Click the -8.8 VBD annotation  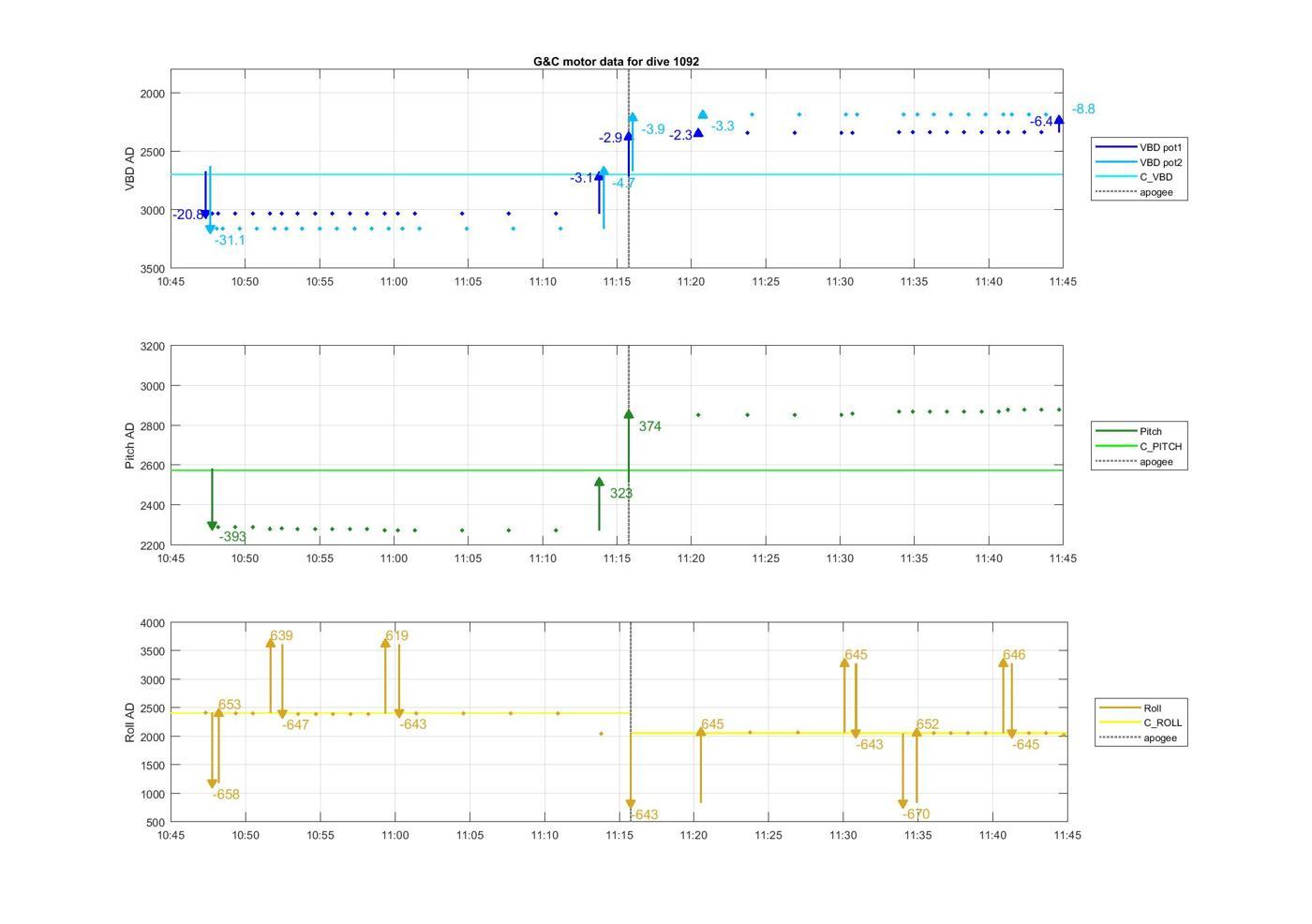coord(1083,109)
